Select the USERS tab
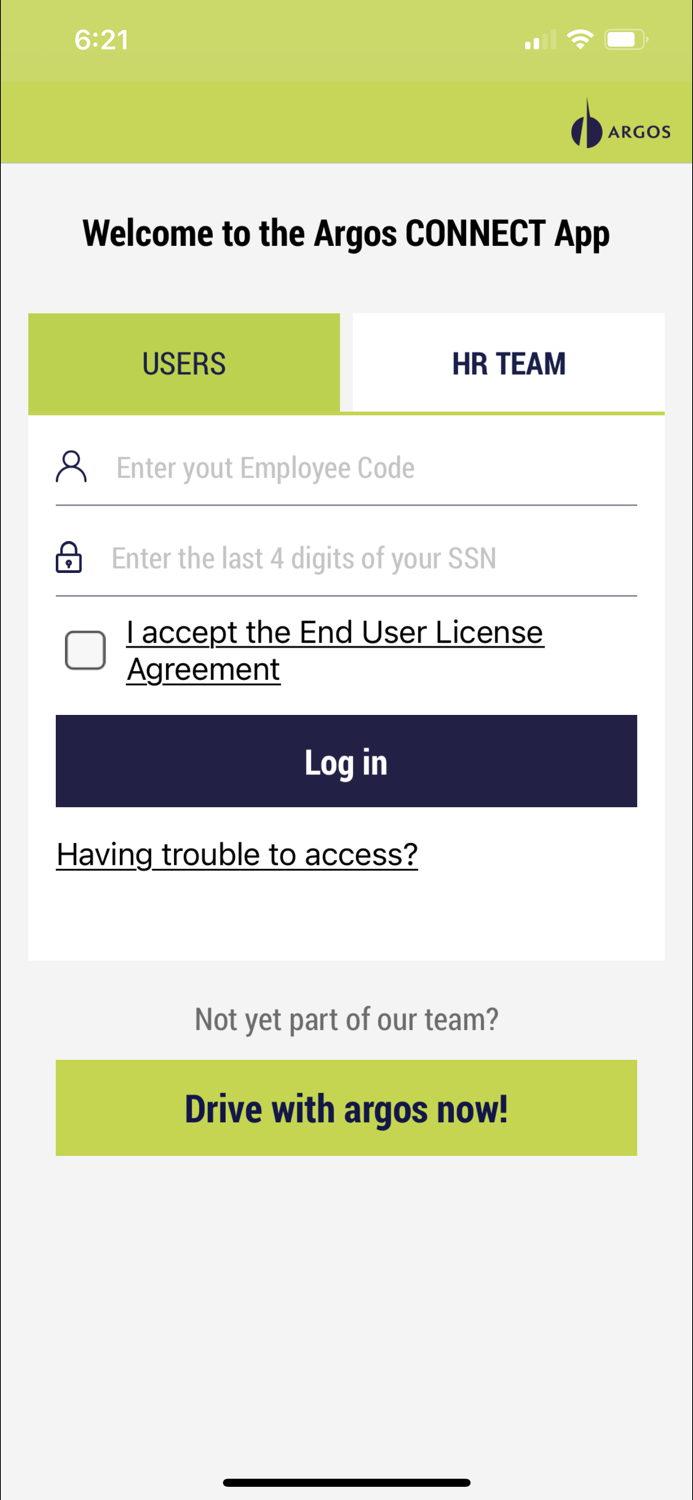This screenshot has width=693, height=1500. pos(184,363)
